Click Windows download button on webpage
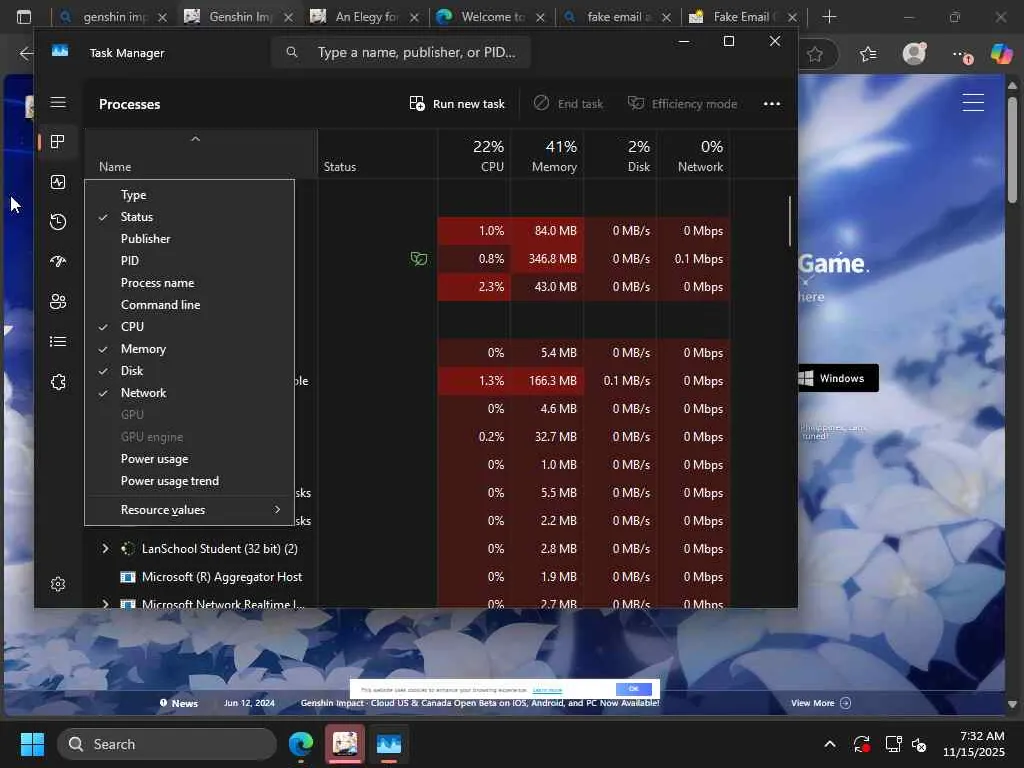Image resolution: width=1024 pixels, height=768 pixels. point(839,378)
